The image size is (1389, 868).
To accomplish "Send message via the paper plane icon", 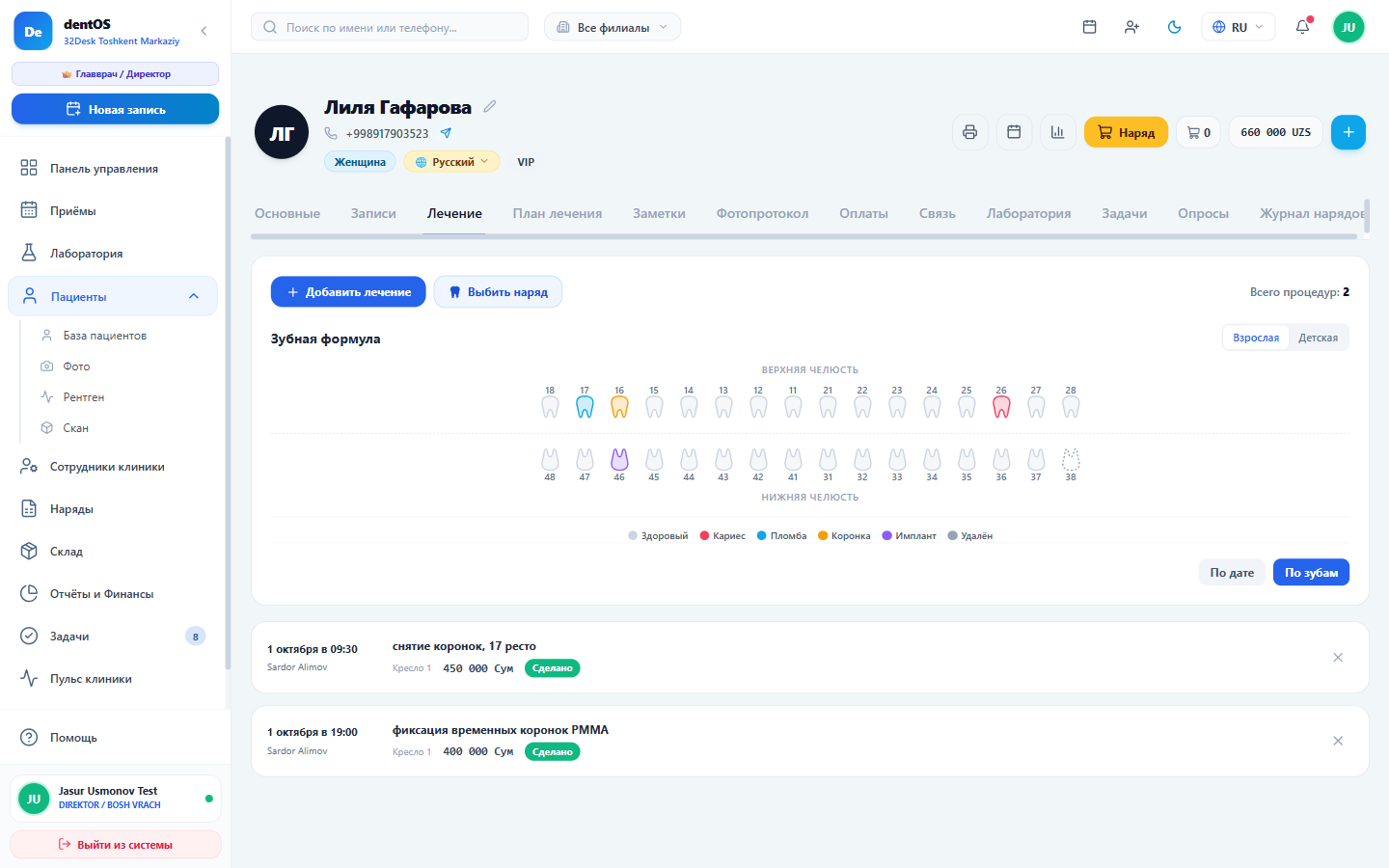I will click(x=446, y=133).
